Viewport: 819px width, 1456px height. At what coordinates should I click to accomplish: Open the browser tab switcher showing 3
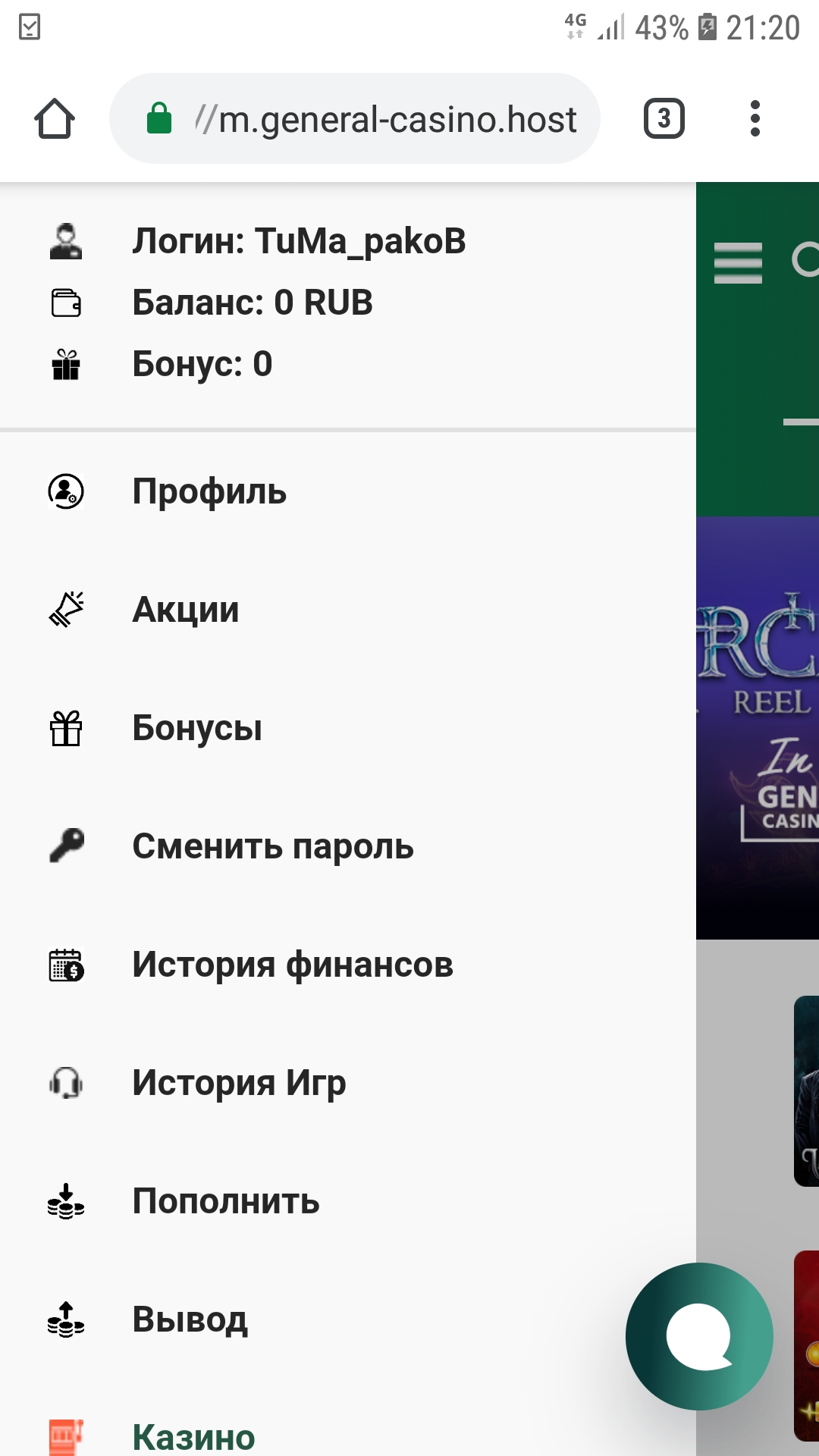664,118
